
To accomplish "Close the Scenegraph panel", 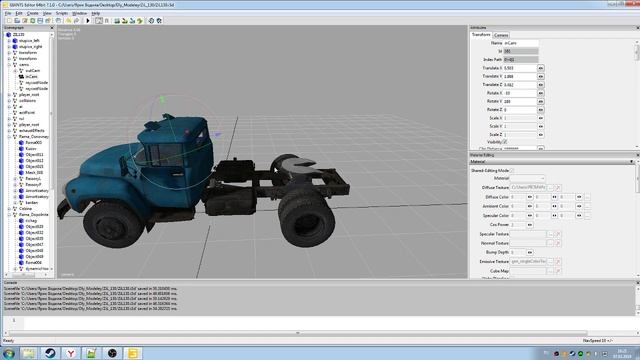I will (x=52, y=28).
